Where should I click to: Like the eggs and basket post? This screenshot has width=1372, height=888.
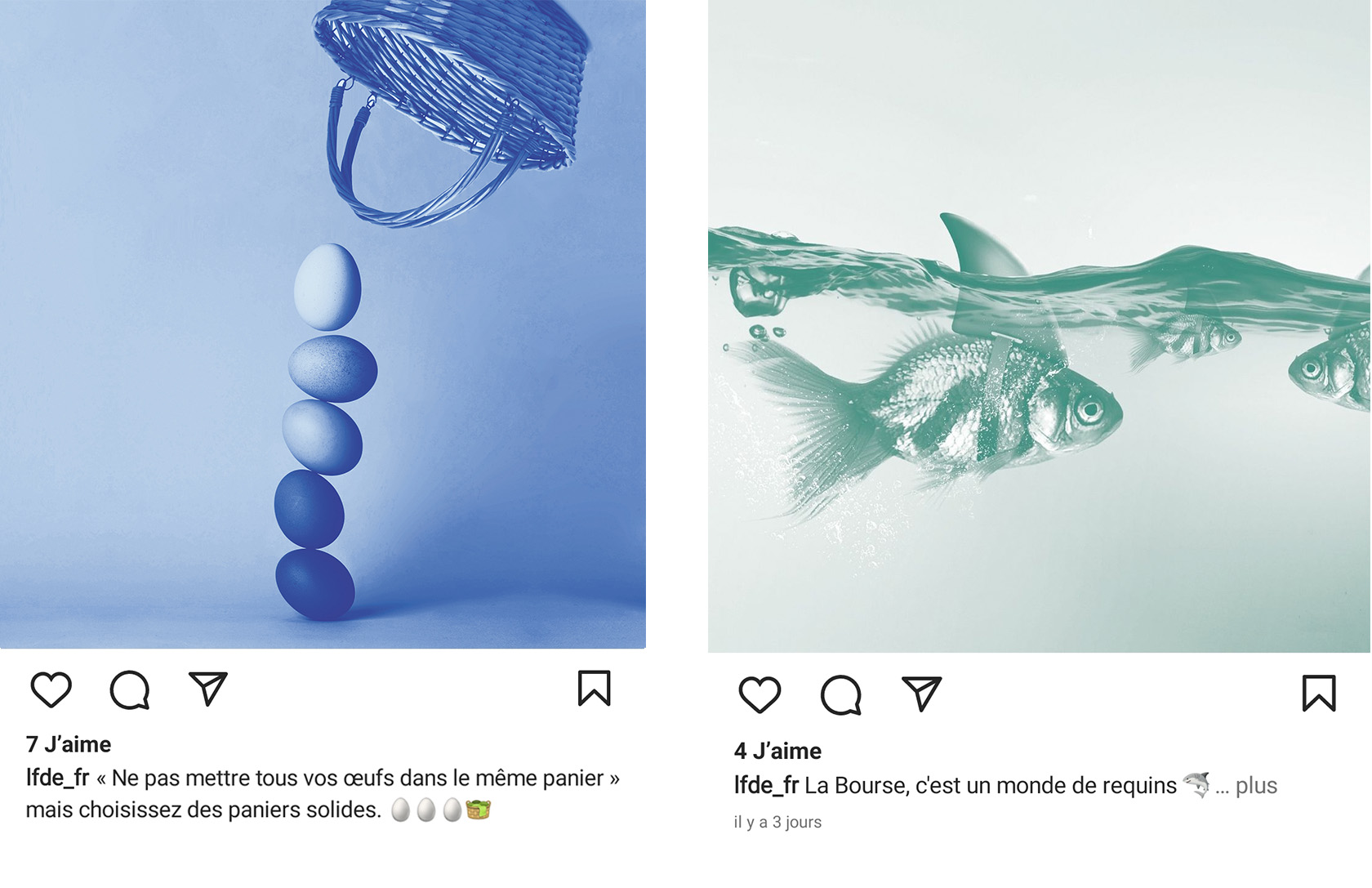pos(51,689)
